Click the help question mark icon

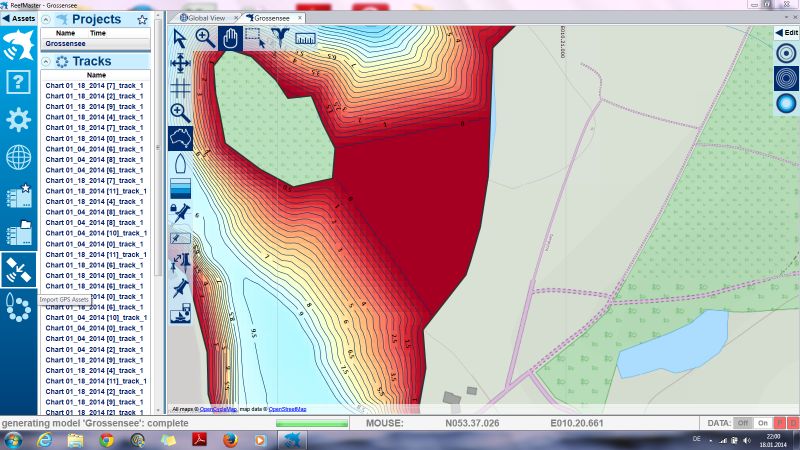pyautogui.click(x=18, y=83)
